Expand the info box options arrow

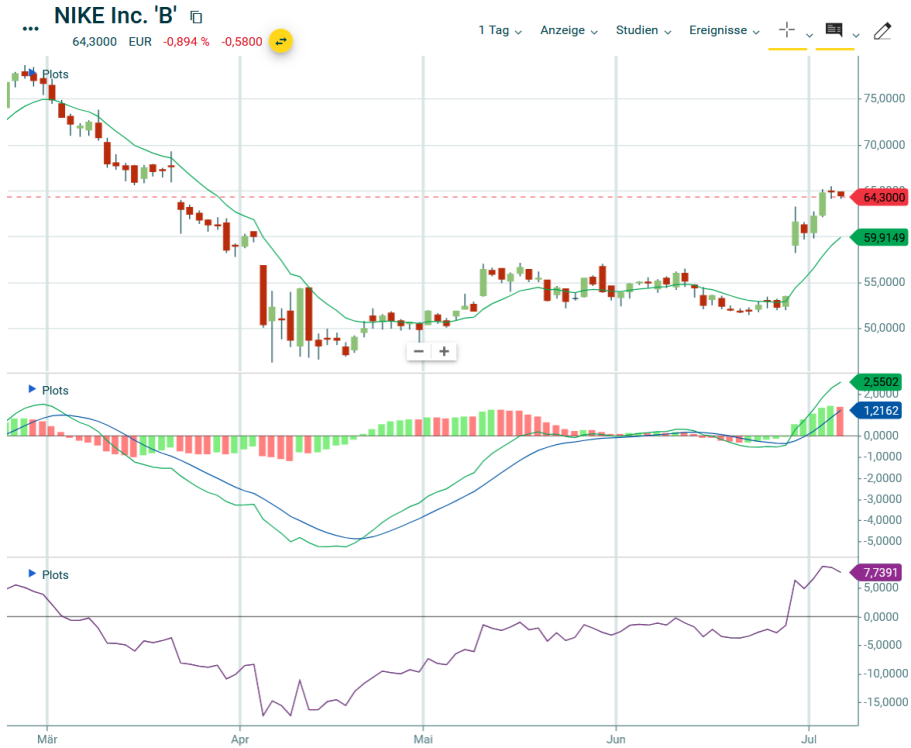click(x=856, y=35)
